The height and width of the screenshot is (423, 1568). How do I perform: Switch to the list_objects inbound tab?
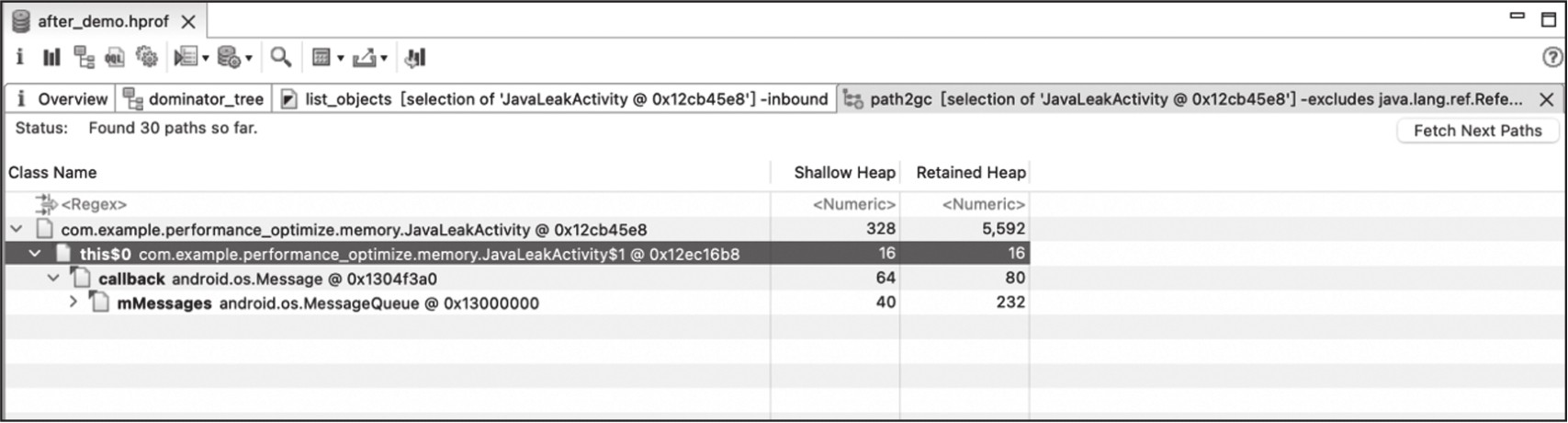point(554,99)
